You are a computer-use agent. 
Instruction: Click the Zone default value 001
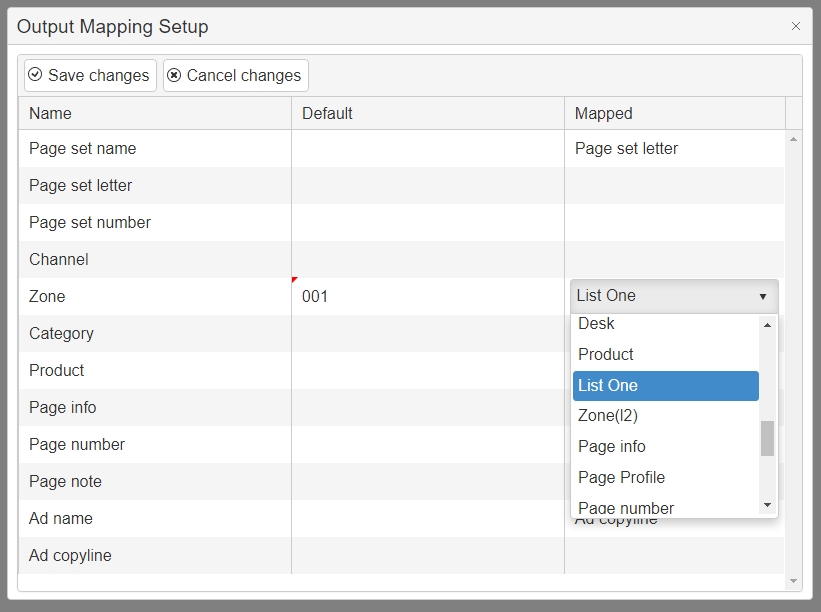pos(315,296)
